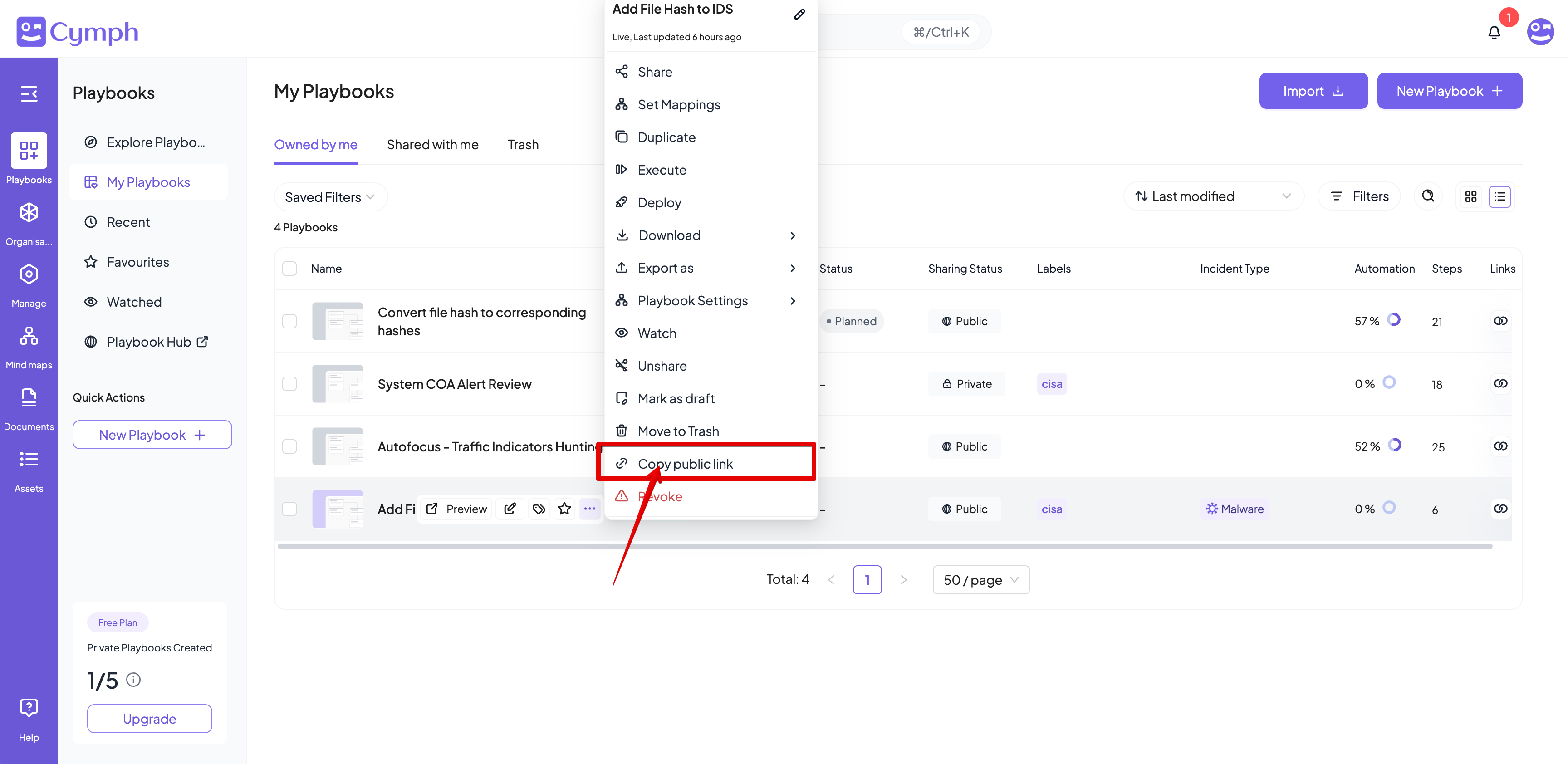1568x764 pixels.
Task: Expand the Last modified sort dropdown
Action: (x=1212, y=196)
